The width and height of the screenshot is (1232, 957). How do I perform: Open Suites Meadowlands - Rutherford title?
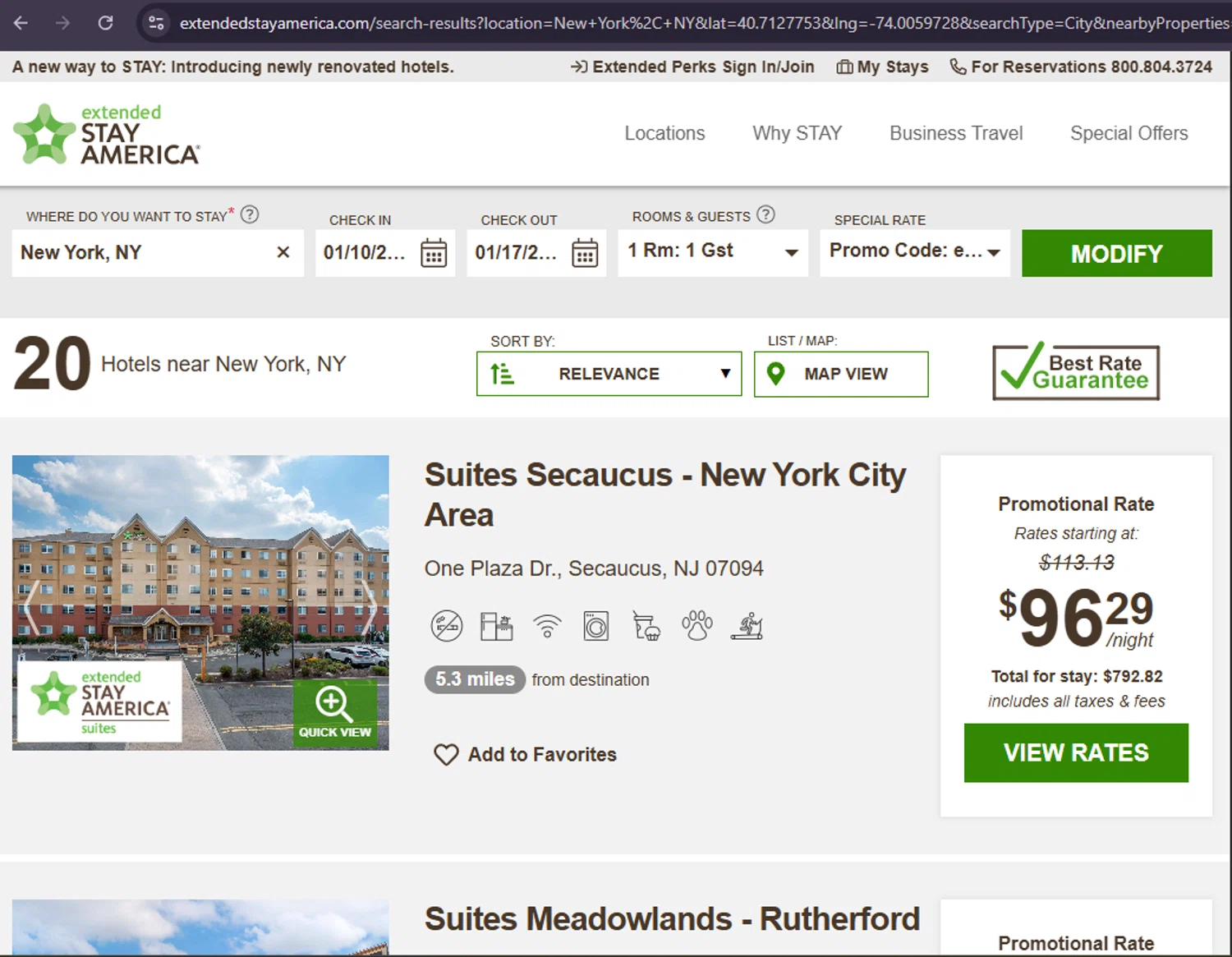point(672,919)
